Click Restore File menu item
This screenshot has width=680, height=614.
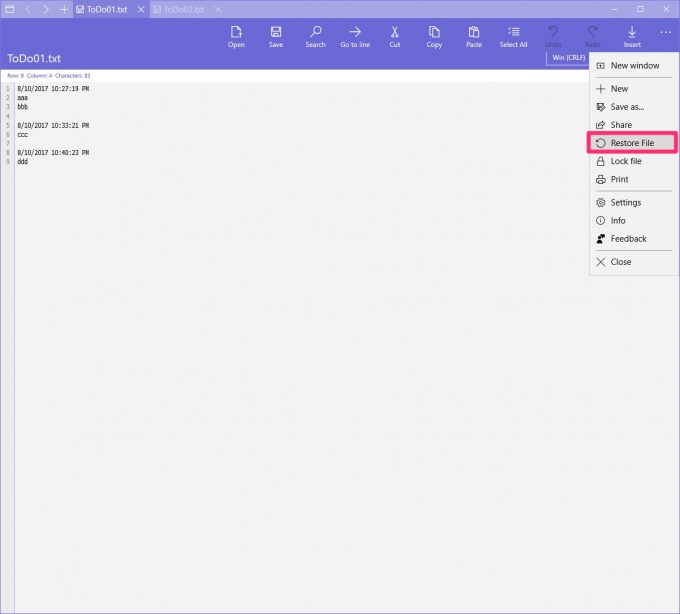tap(633, 143)
